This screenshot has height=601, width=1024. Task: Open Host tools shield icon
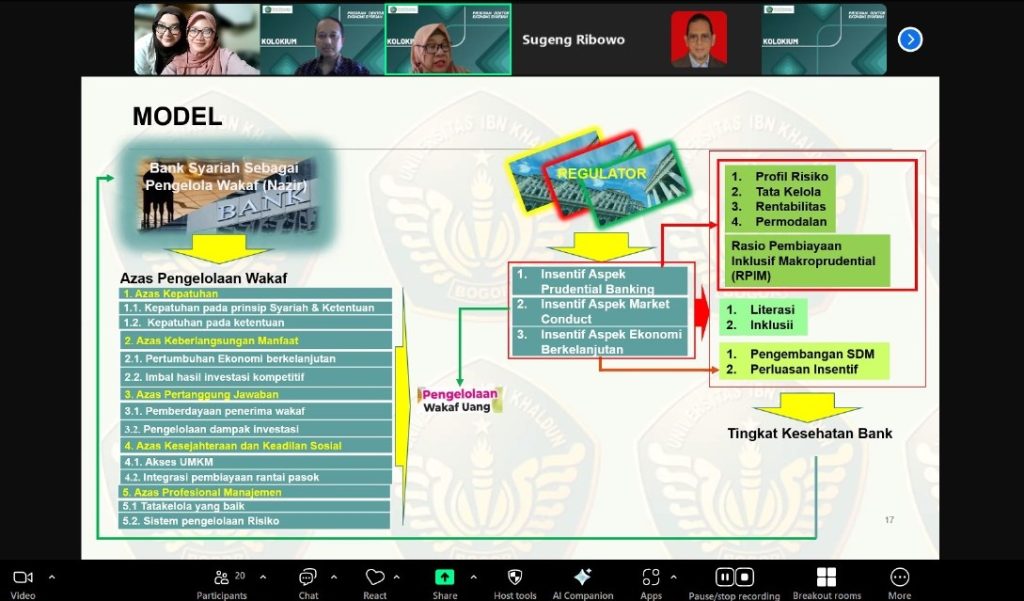click(x=515, y=578)
